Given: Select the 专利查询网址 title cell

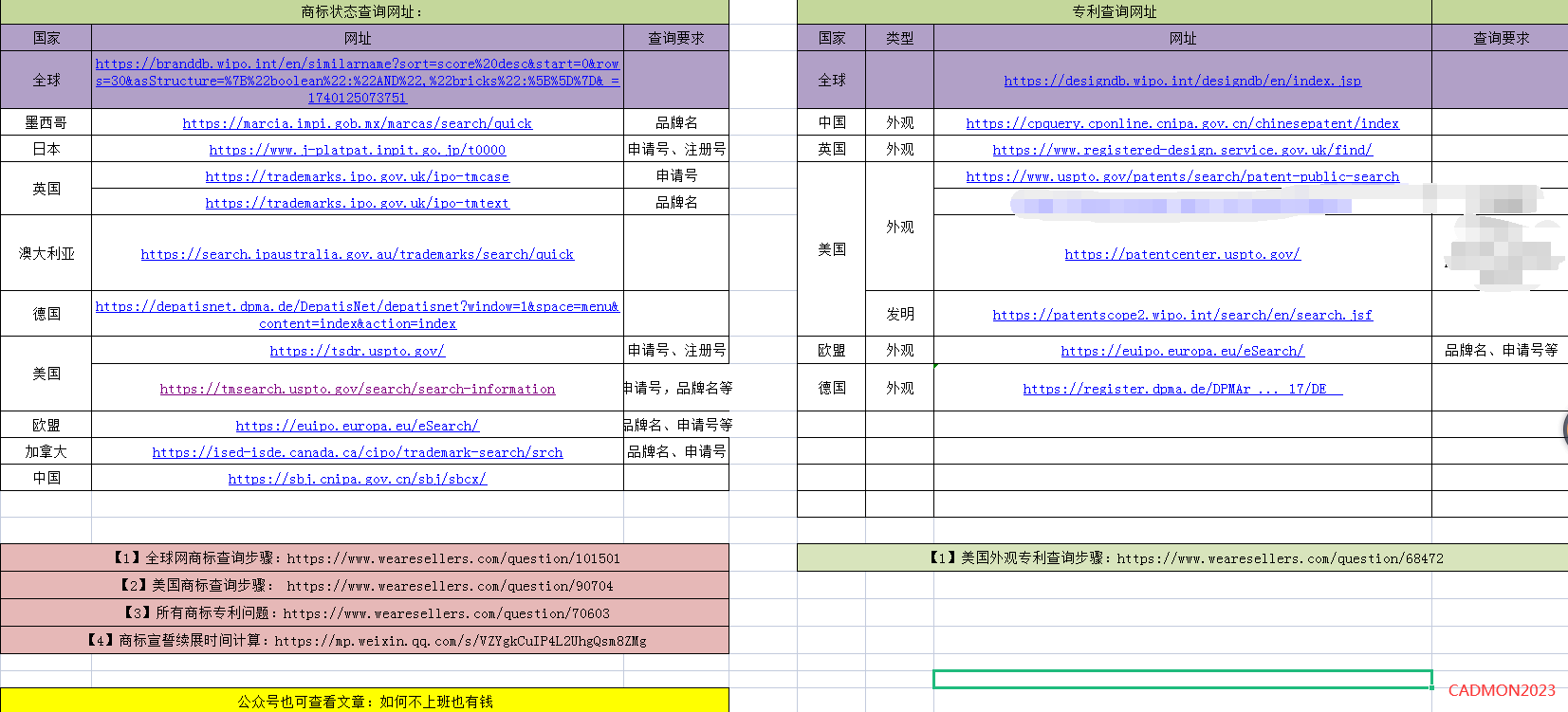Looking at the screenshot, I should (1114, 12).
